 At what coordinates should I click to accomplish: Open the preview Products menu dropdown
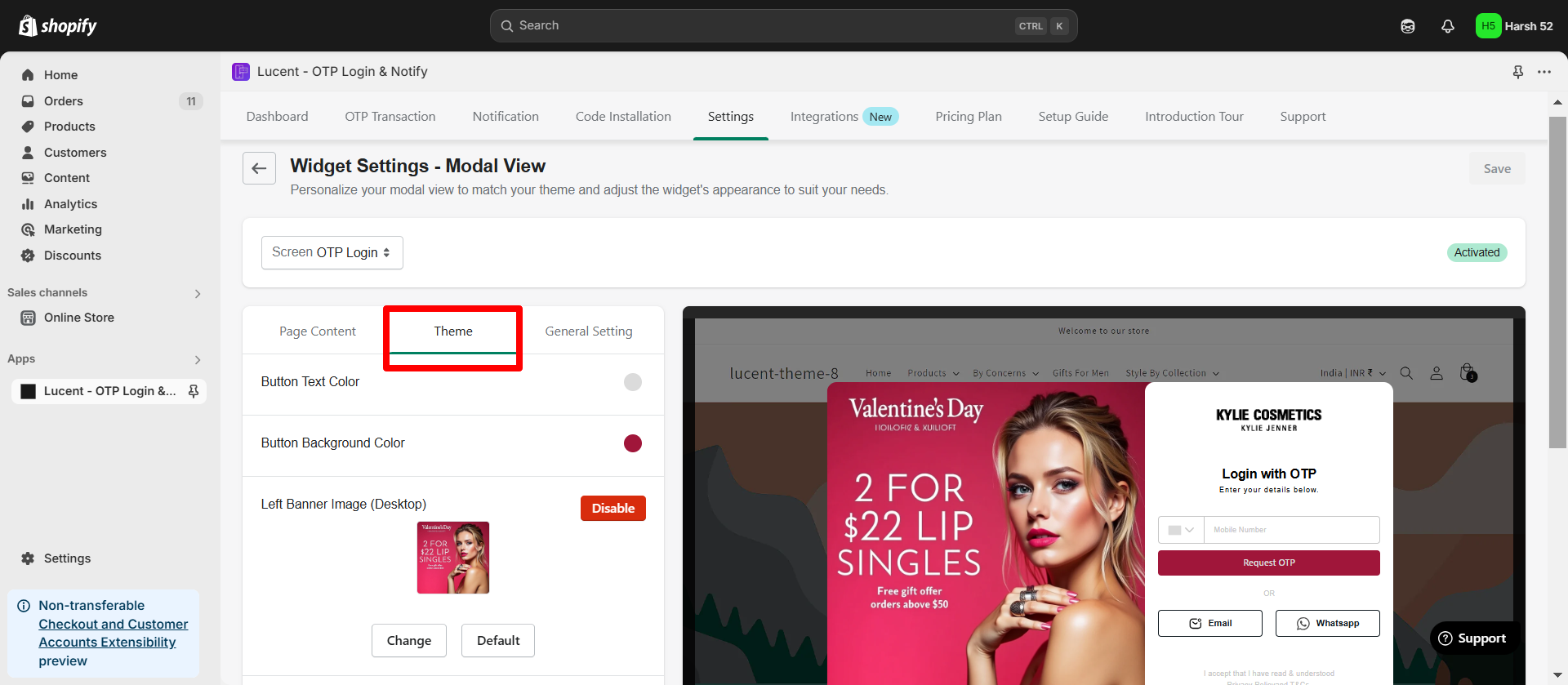click(933, 373)
